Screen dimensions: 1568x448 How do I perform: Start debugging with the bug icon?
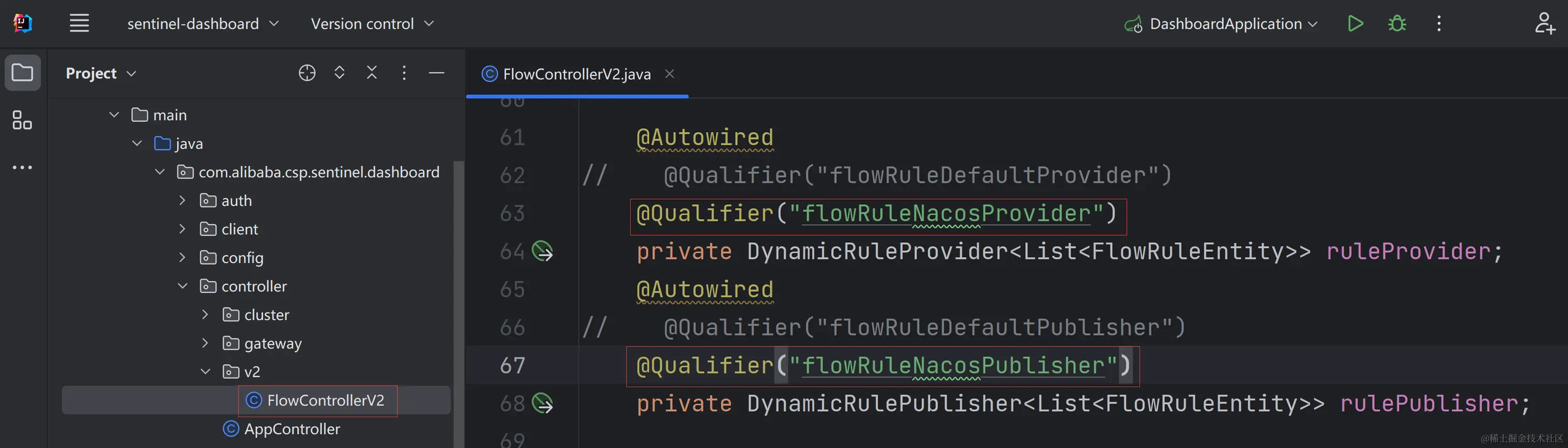[x=1397, y=24]
